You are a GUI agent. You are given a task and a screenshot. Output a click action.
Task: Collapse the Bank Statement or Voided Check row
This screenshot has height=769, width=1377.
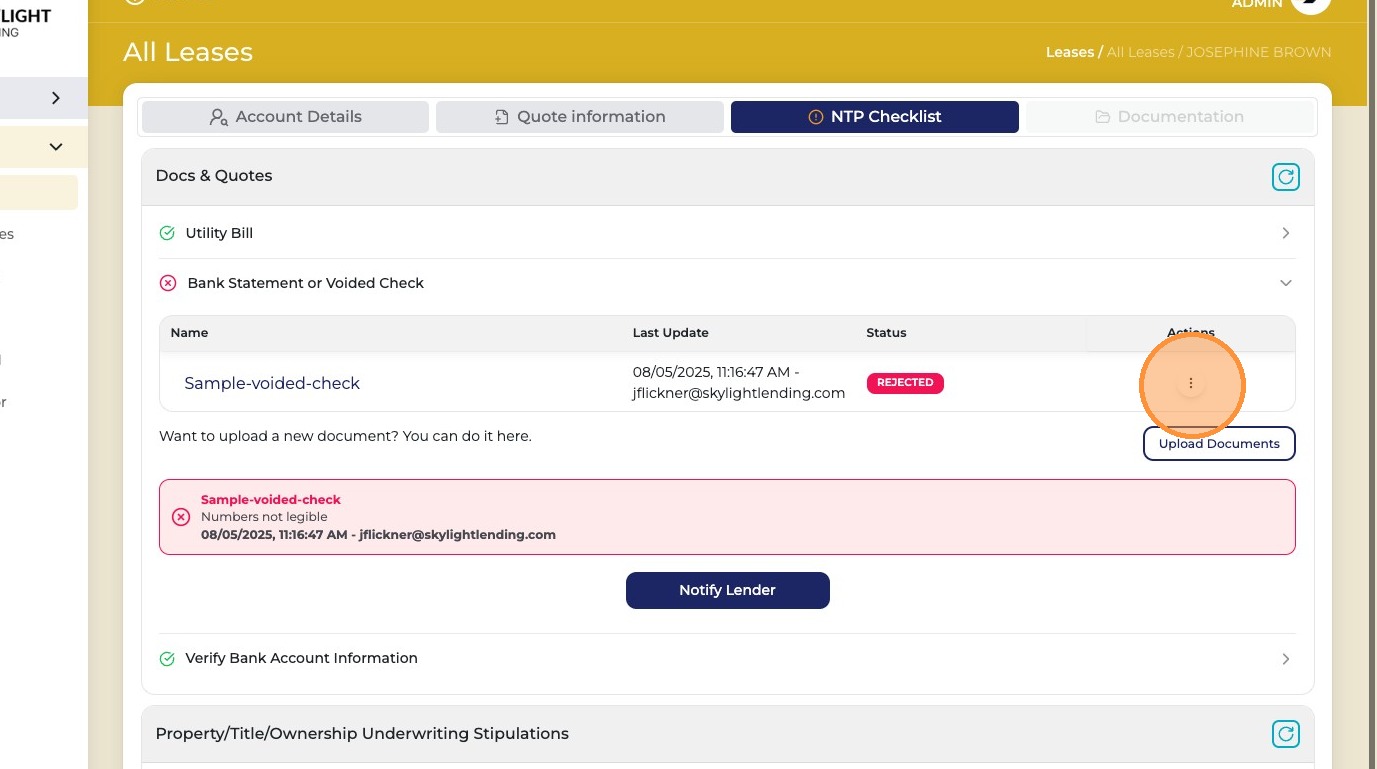(1286, 283)
